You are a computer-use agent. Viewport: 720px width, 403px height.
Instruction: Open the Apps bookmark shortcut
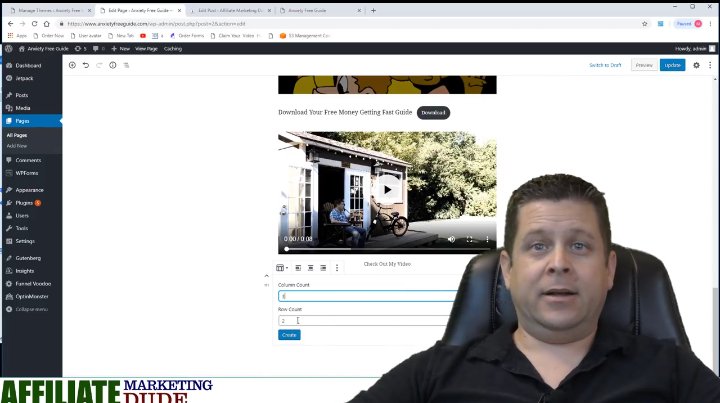click(x=17, y=35)
